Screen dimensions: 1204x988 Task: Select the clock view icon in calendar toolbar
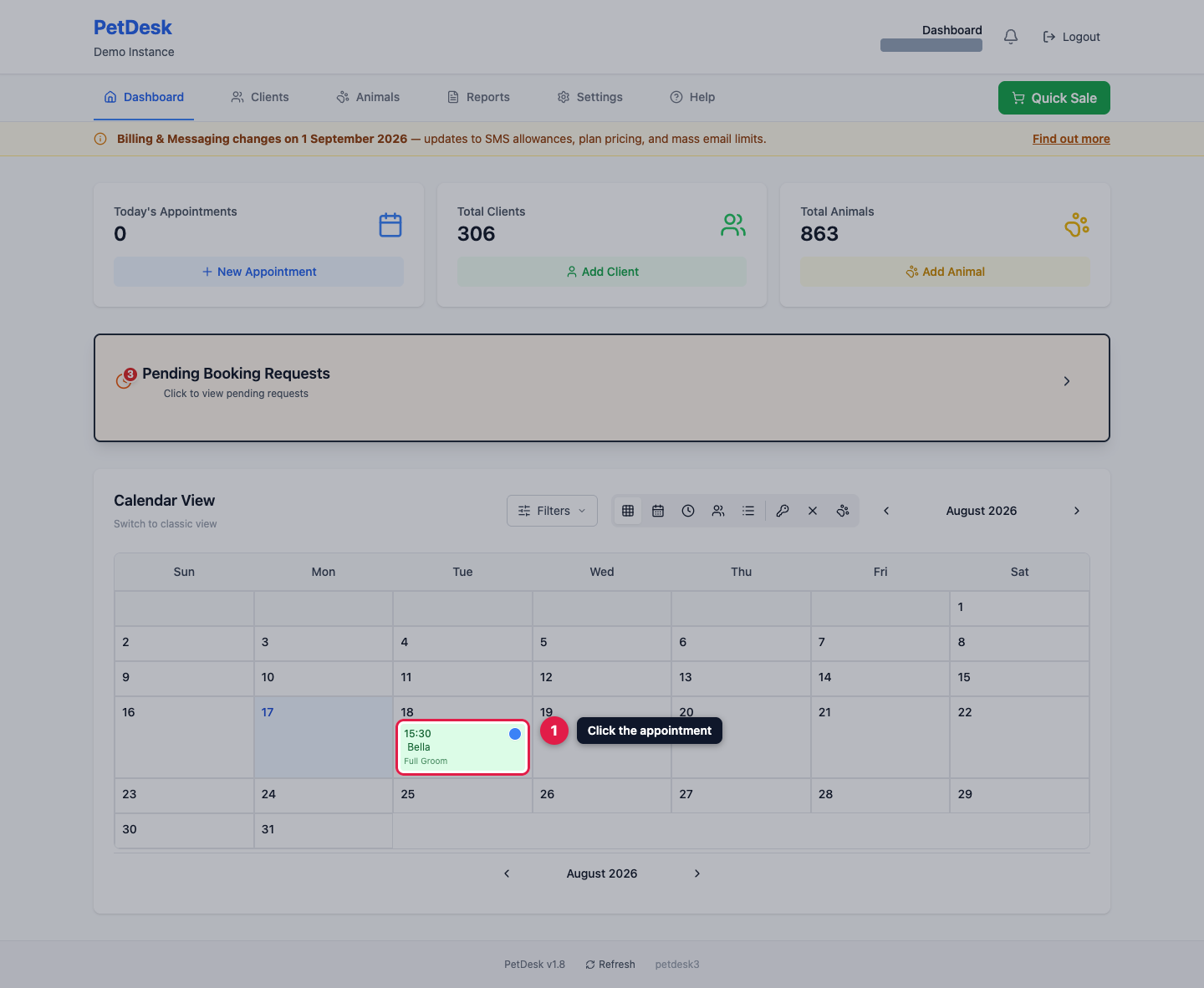pos(688,511)
